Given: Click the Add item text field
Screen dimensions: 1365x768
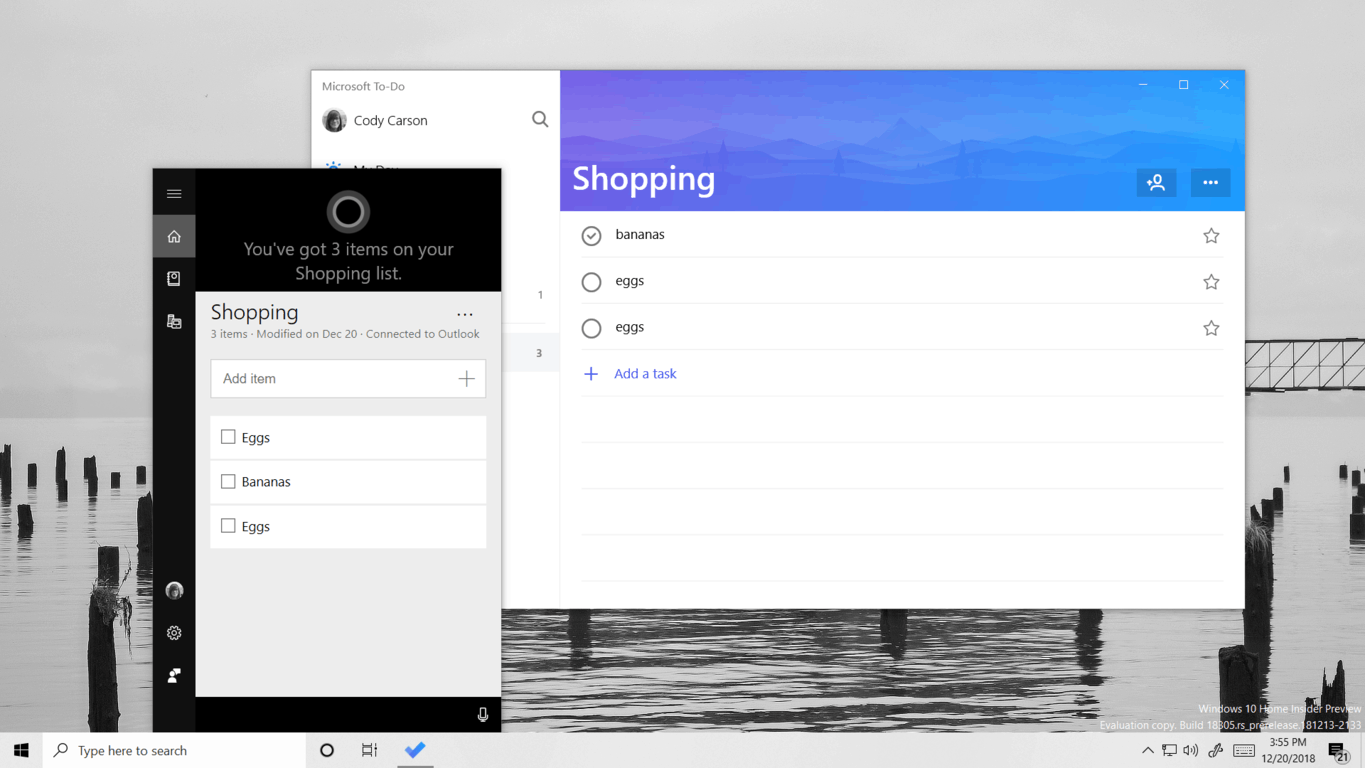Looking at the screenshot, I should [x=348, y=379].
